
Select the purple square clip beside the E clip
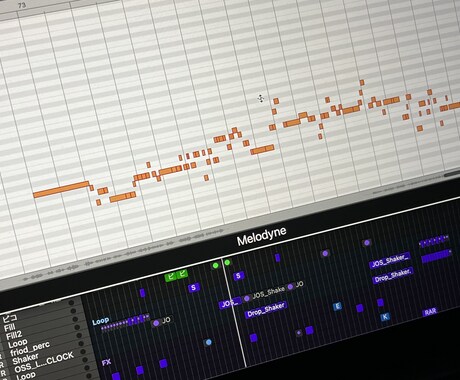tap(360, 308)
